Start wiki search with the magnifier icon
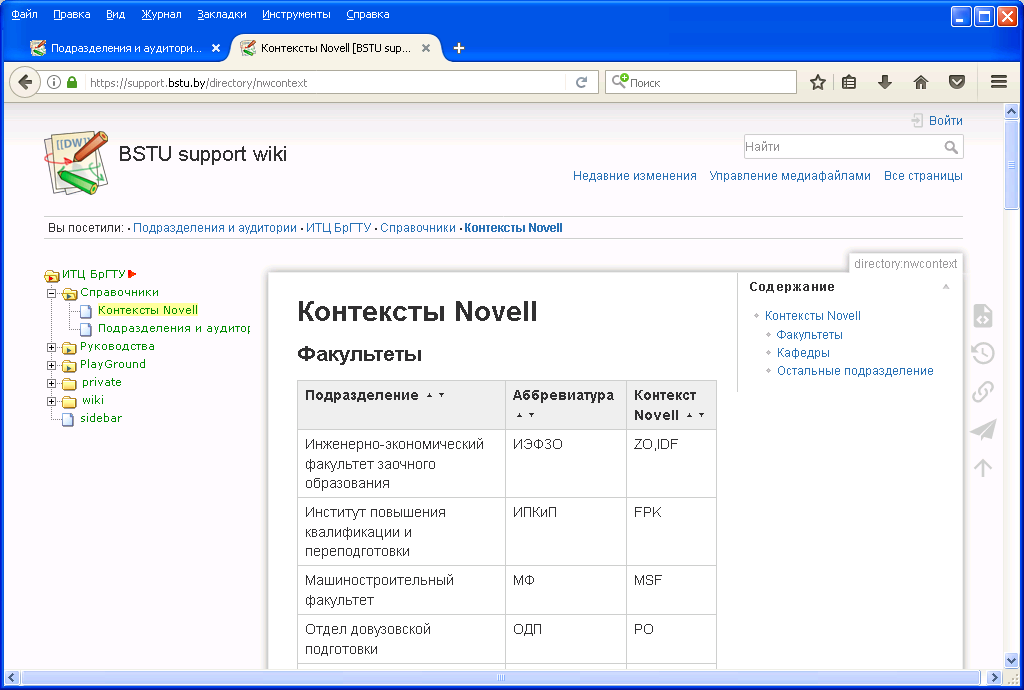1024x690 pixels. point(952,146)
